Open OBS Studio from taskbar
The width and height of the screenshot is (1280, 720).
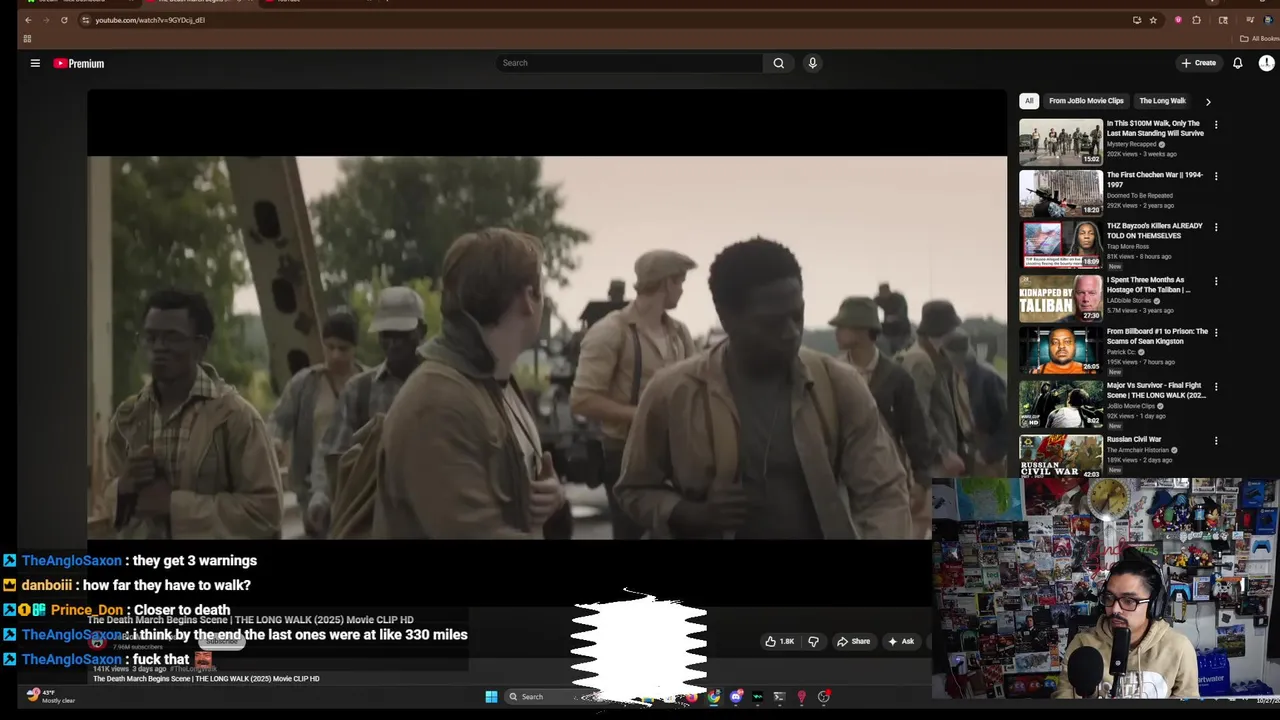[823, 697]
